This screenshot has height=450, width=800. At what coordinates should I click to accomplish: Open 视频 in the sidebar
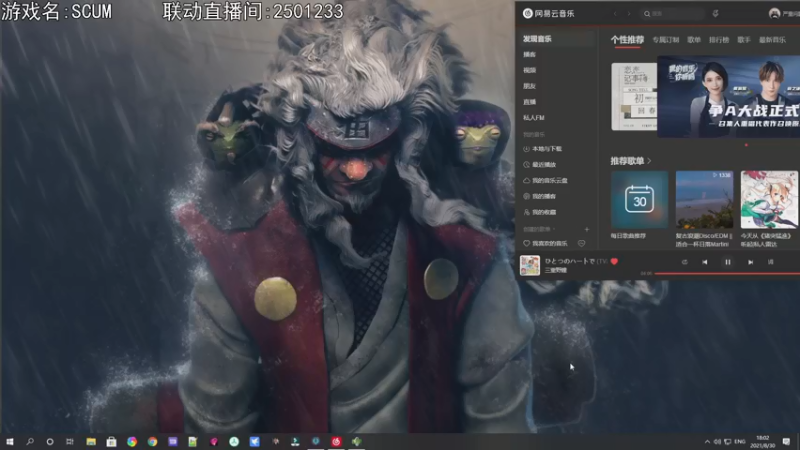coord(529,70)
